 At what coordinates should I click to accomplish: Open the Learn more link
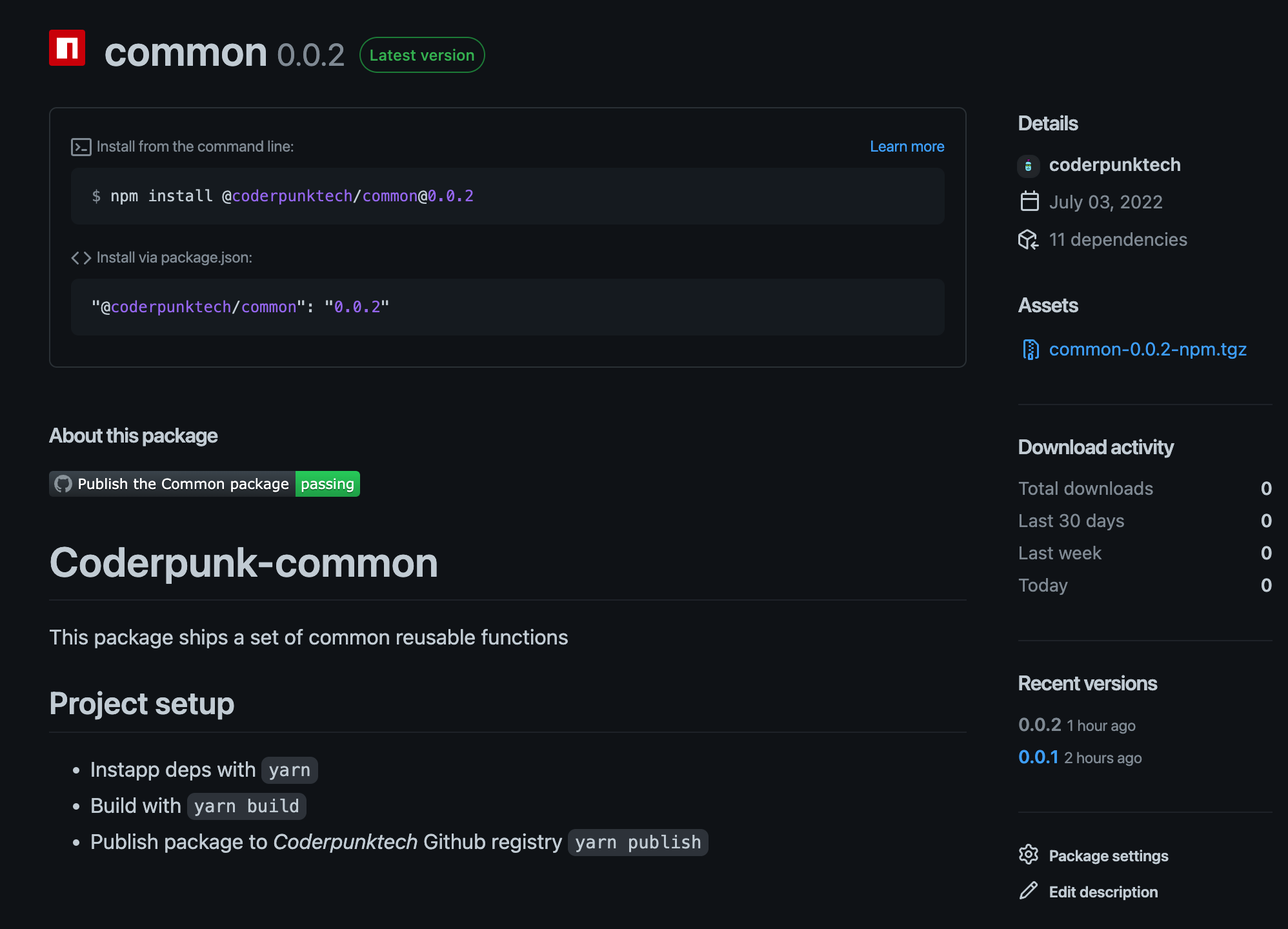[x=907, y=147]
